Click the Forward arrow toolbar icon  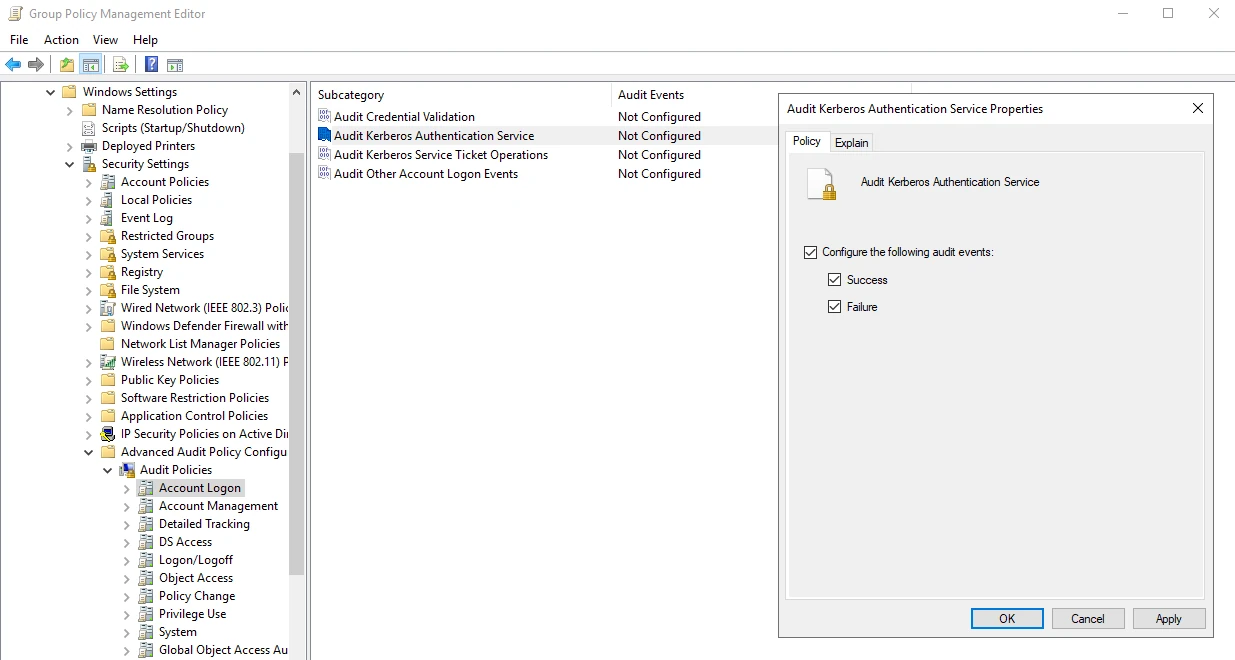pyautogui.click(x=36, y=65)
